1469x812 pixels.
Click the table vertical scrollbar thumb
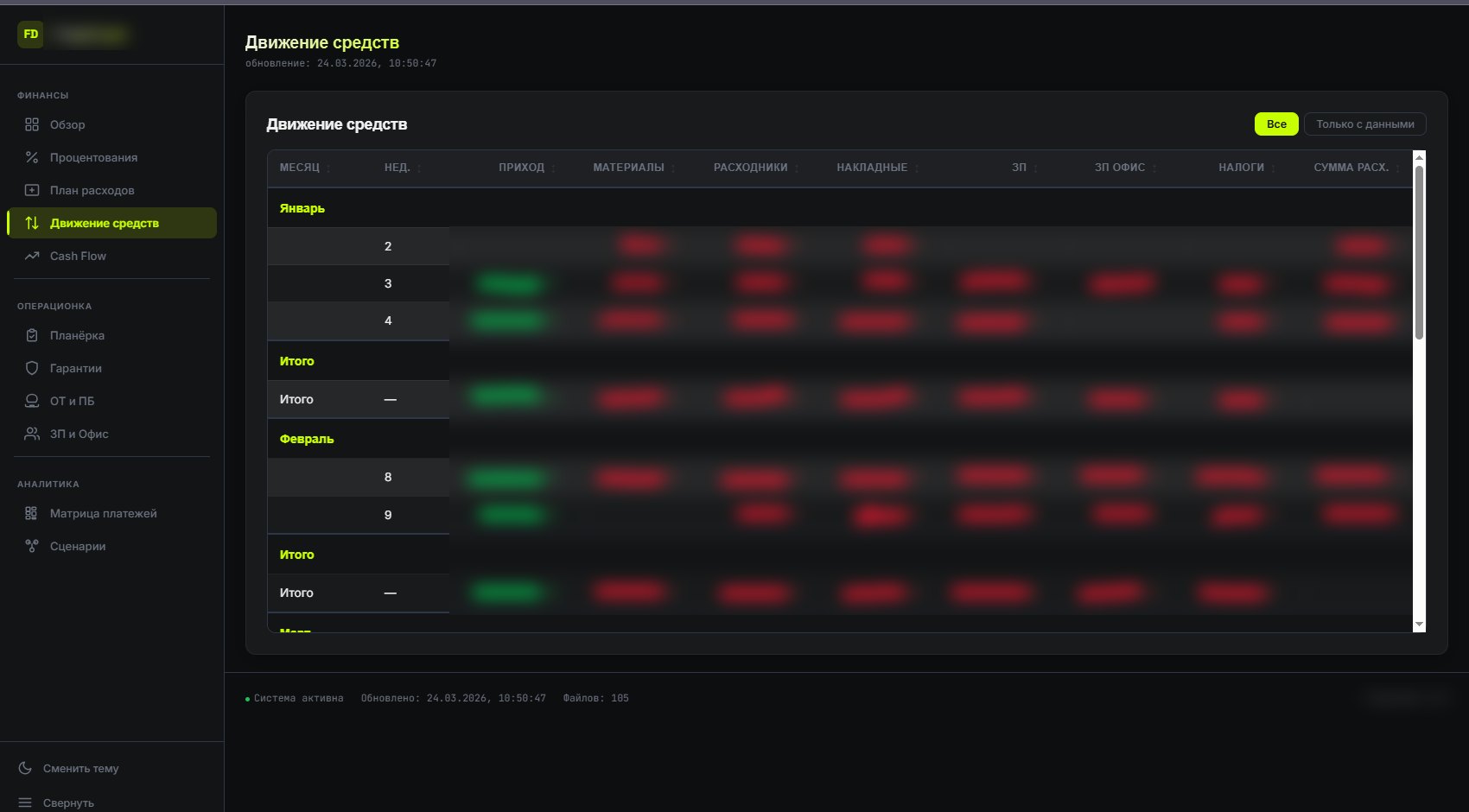tap(1419, 252)
